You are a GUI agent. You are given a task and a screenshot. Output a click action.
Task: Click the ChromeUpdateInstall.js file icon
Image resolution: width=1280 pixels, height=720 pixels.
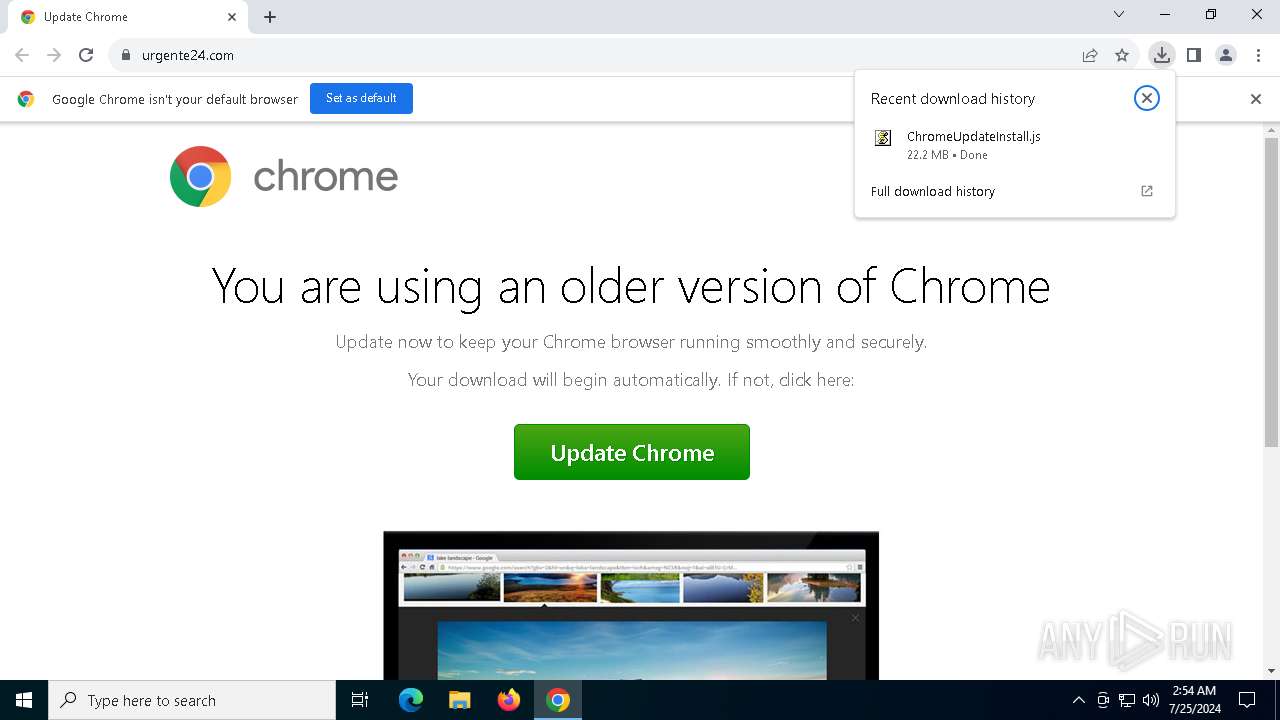tap(883, 138)
